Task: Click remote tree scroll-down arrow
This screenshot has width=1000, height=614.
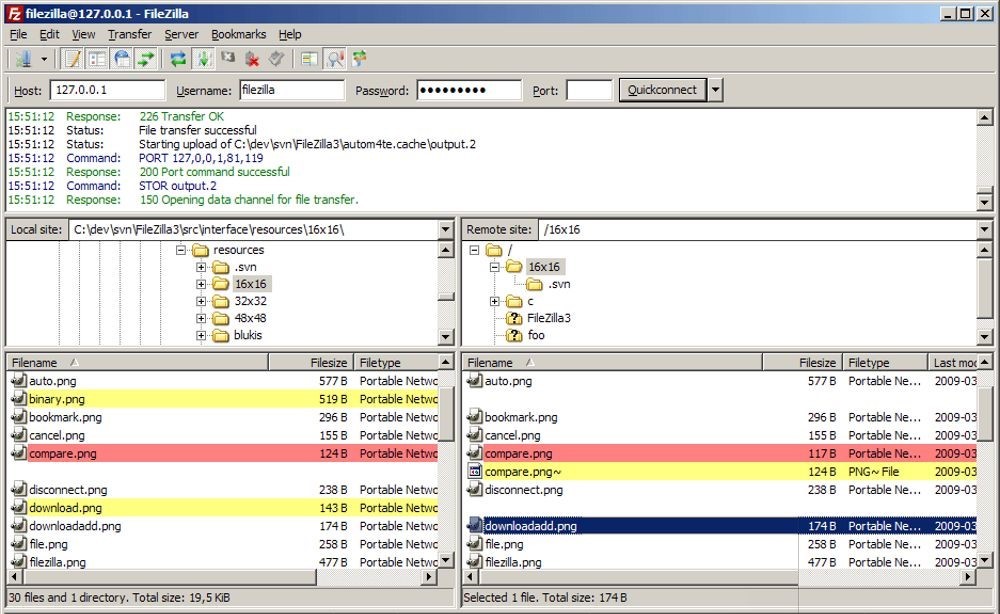Action: 984,337
